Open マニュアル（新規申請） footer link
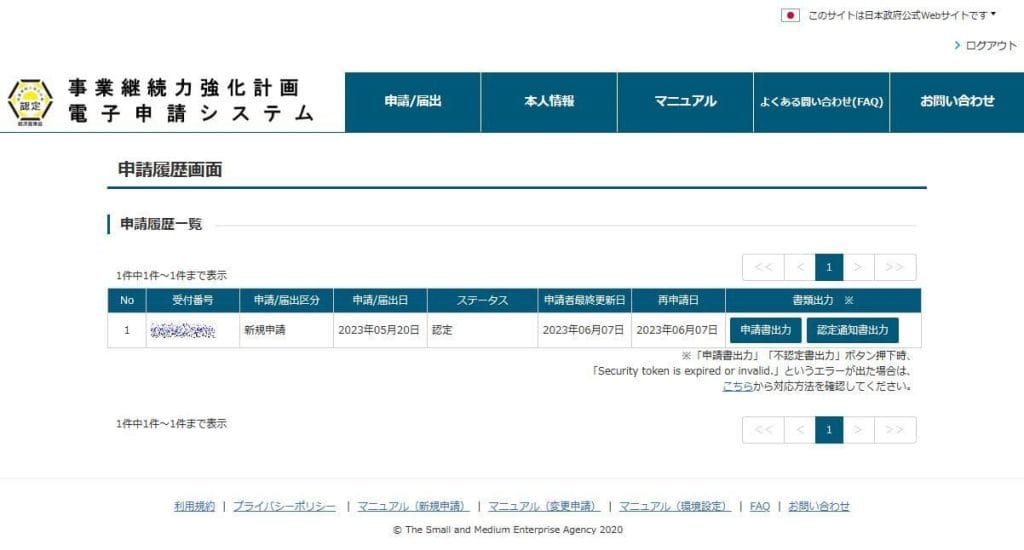This screenshot has height=550, width=1024. point(413,507)
